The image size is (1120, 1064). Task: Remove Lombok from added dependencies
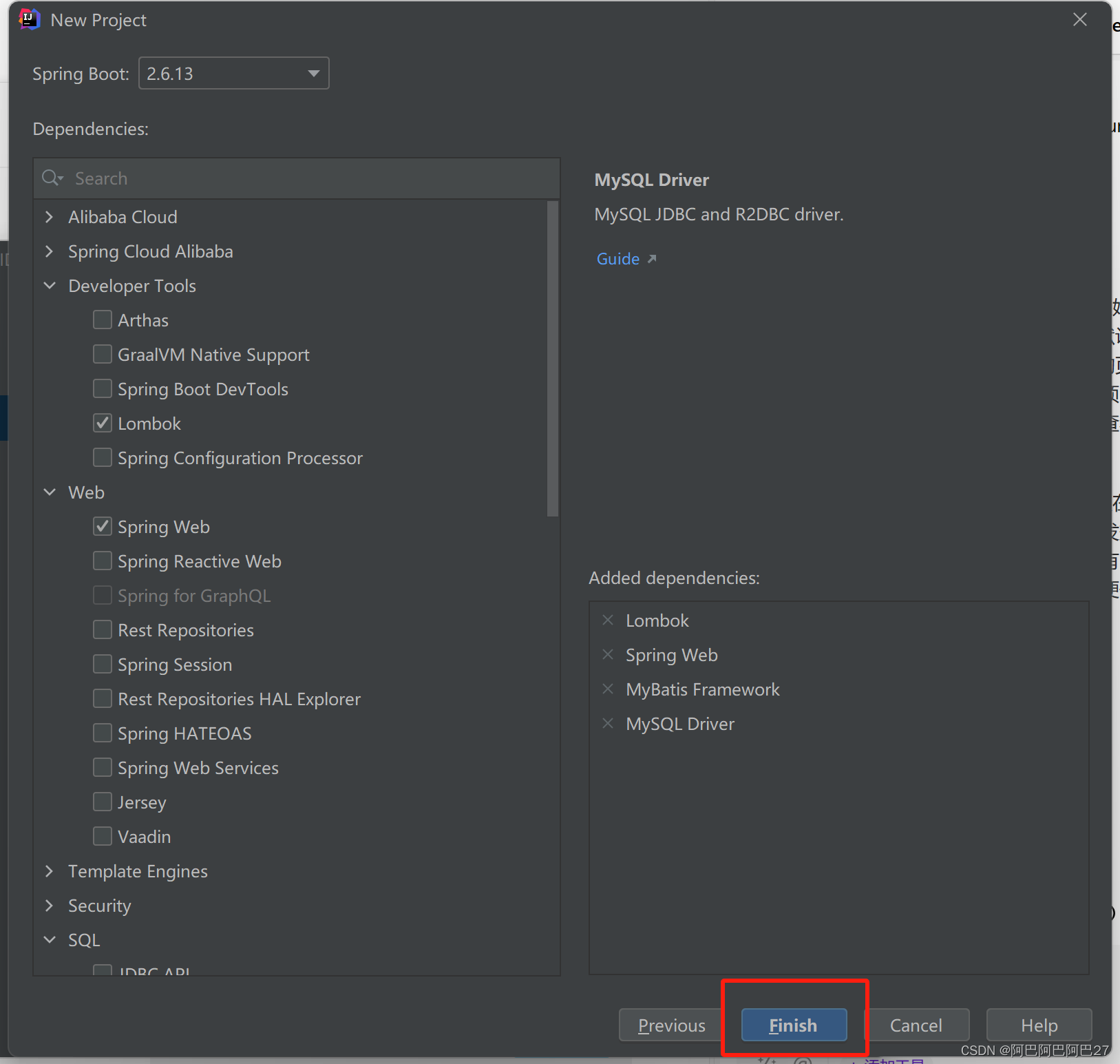(608, 620)
